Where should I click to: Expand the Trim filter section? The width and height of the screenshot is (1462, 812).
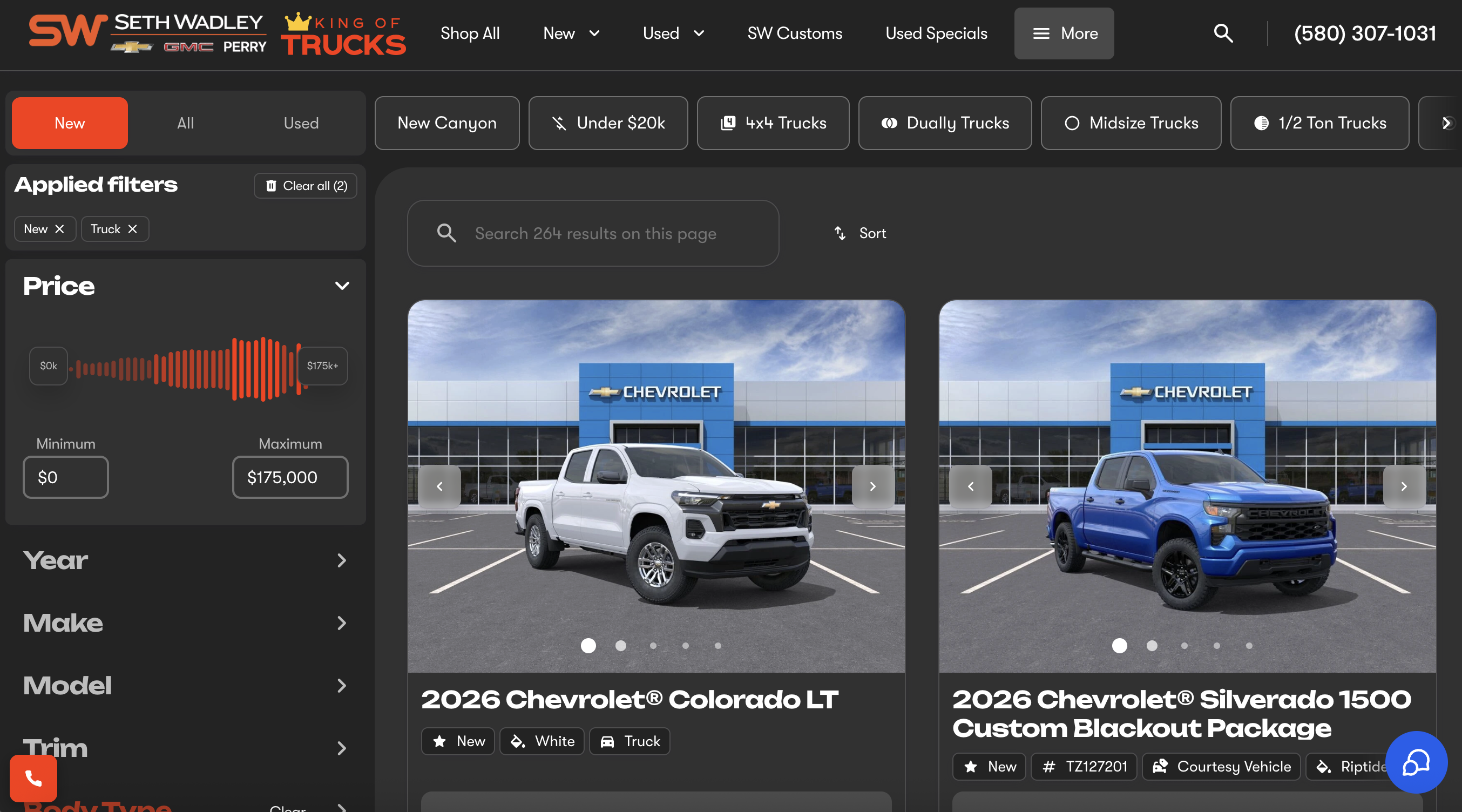point(186,748)
